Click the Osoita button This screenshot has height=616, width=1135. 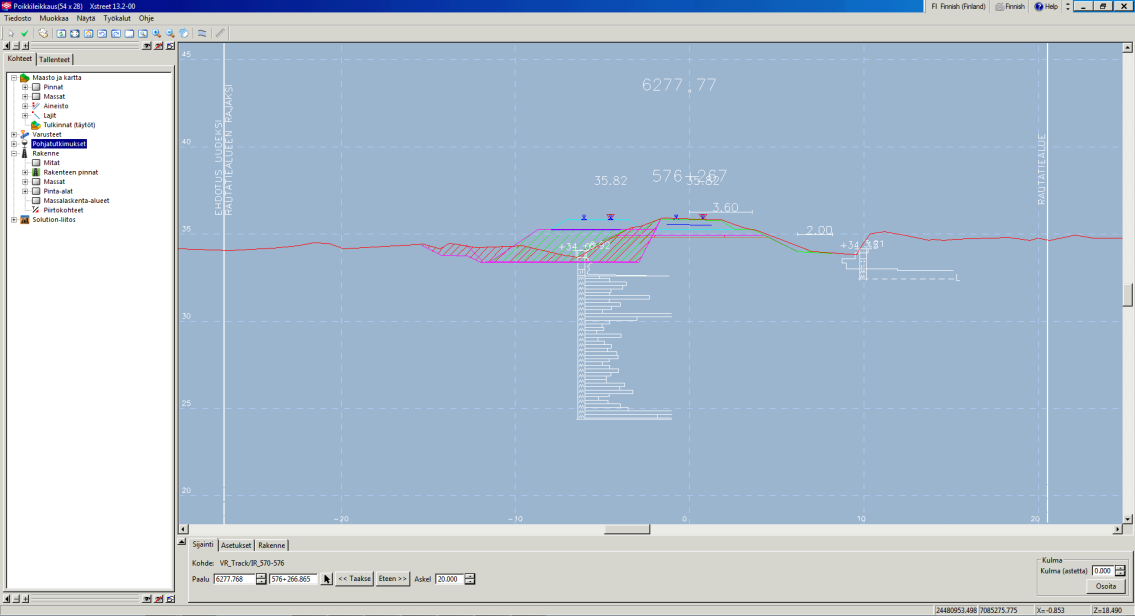coord(1105,586)
